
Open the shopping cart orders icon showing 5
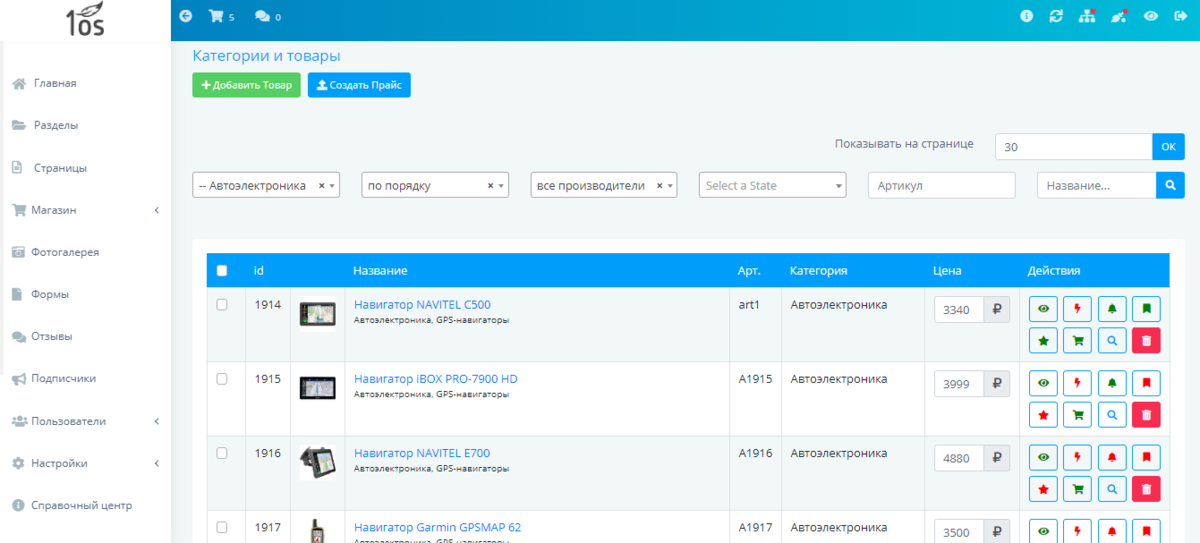(221, 17)
